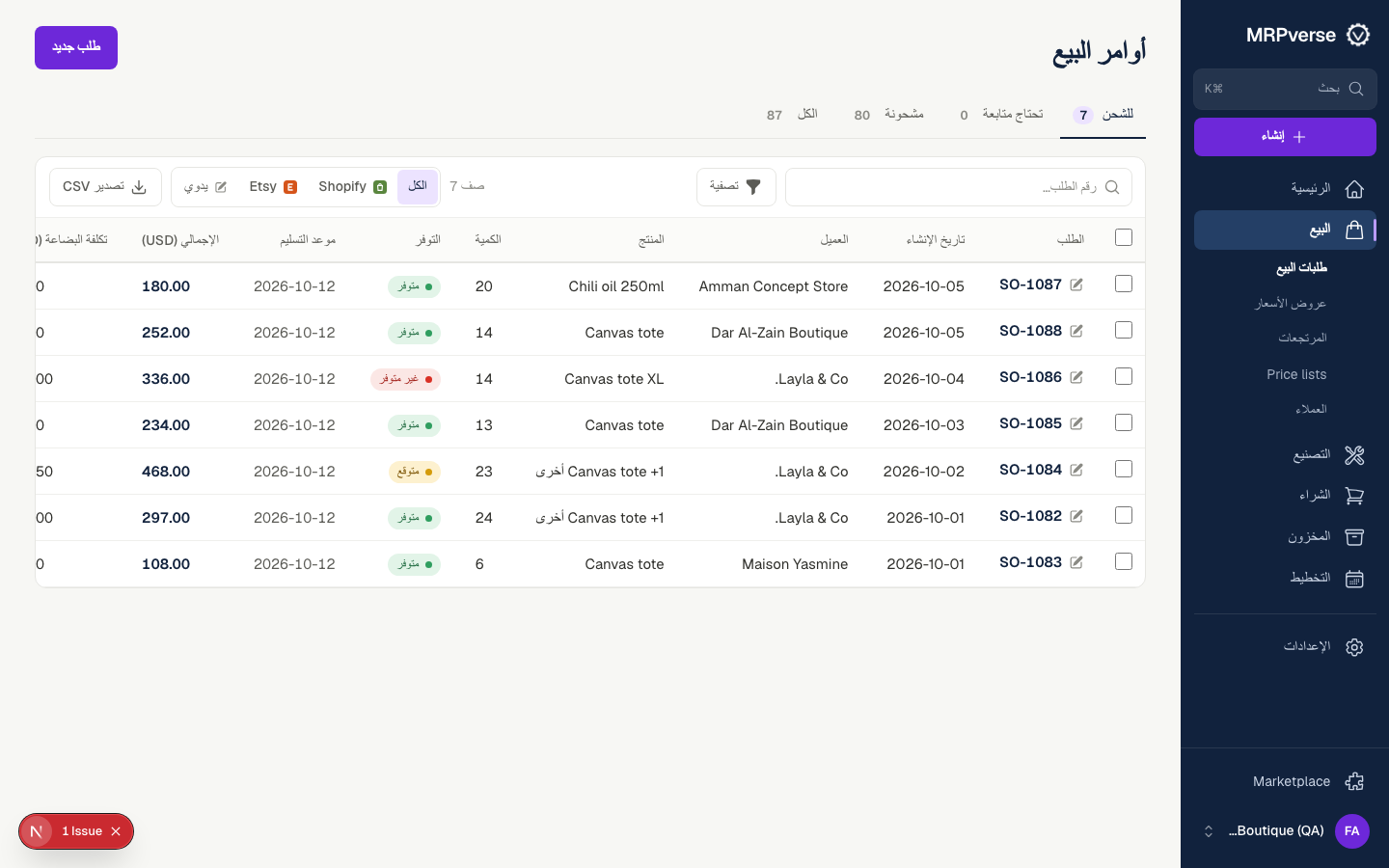Open the المخزون inventory box icon

(x=1354, y=537)
